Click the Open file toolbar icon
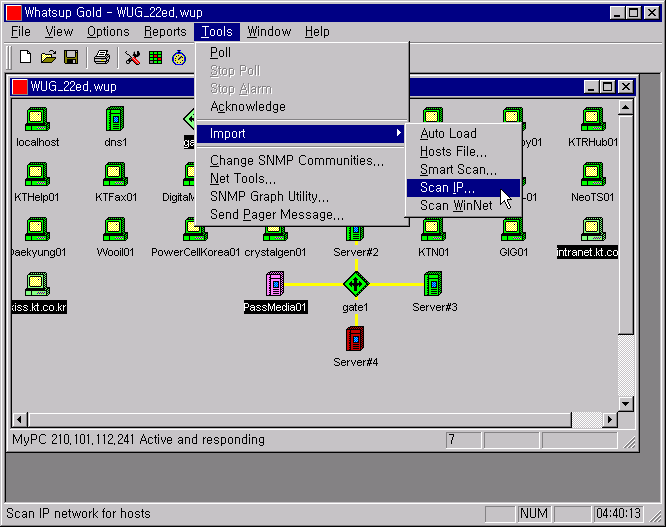This screenshot has width=666, height=527. [x=48, y=57]
